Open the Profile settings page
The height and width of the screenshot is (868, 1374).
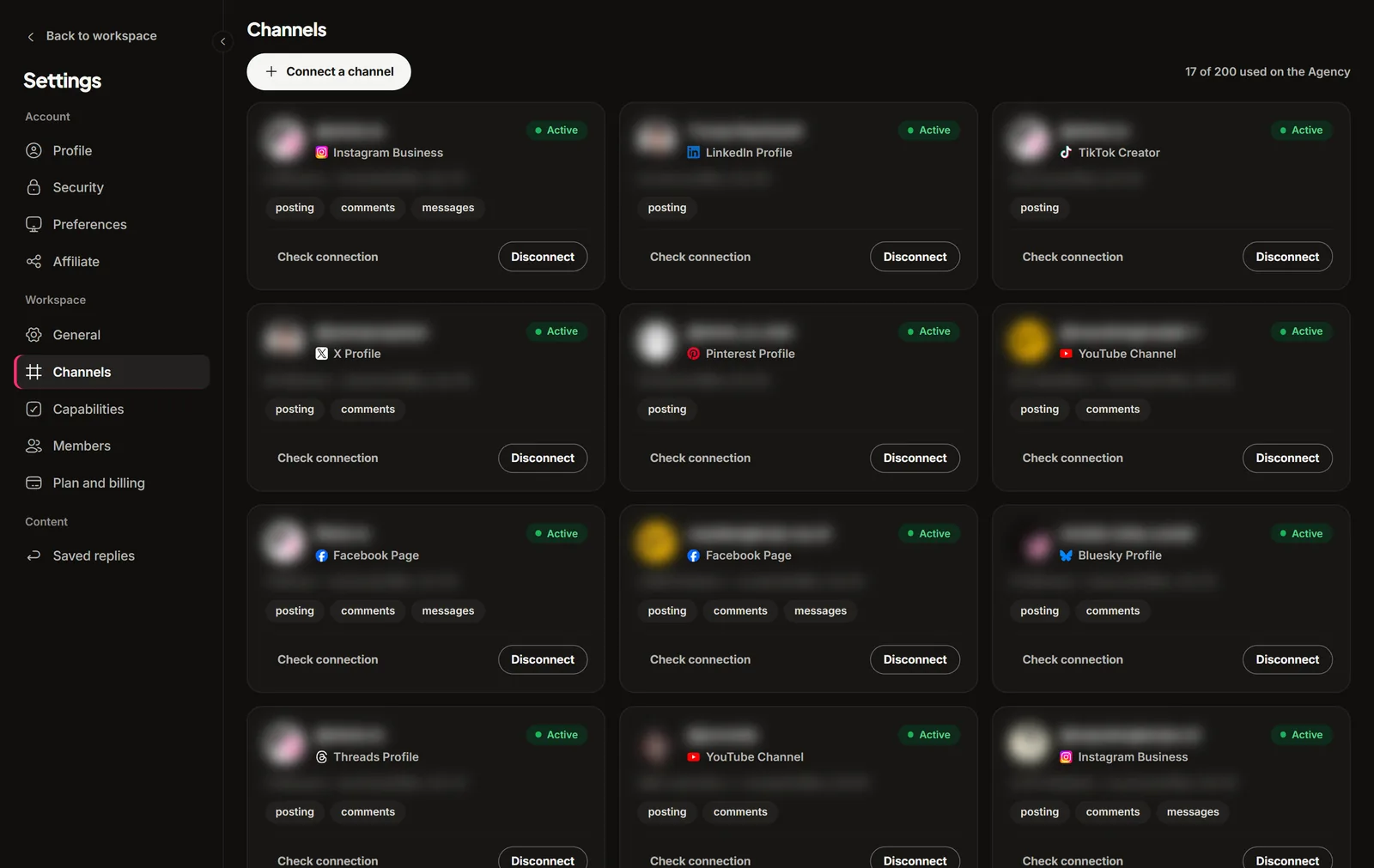(112, 150)
